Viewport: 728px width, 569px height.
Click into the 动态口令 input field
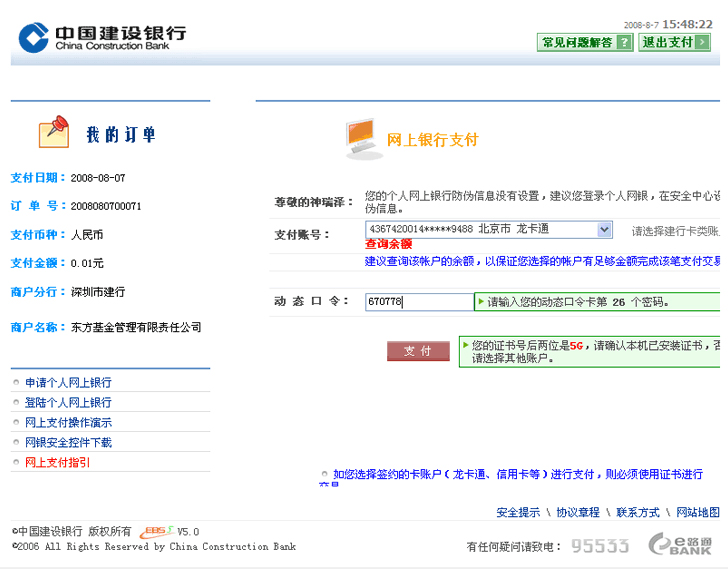pyautogui.click(x=419, y=302)
